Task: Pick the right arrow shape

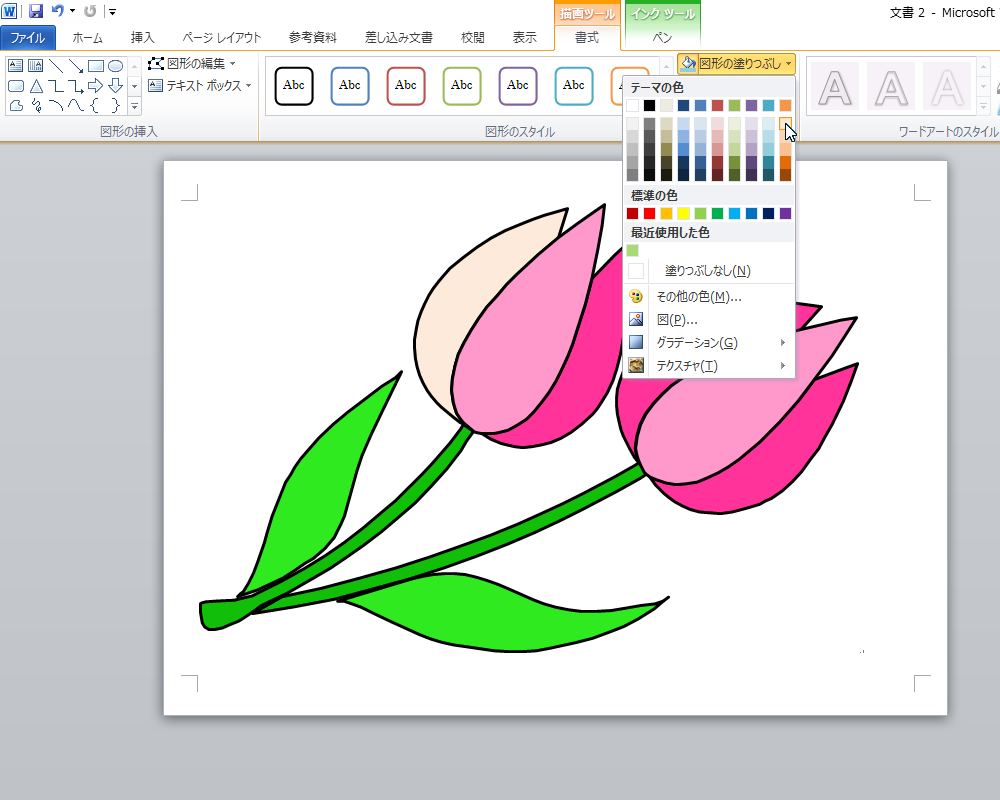Action: click(96, 86)
